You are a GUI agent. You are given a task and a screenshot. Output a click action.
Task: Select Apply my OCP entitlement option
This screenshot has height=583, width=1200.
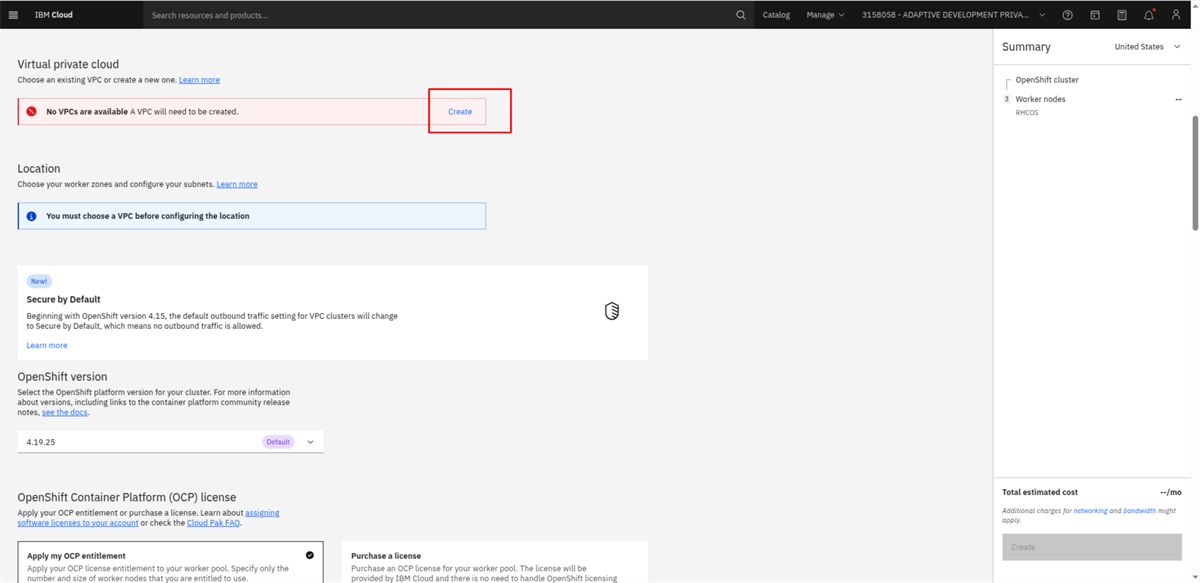click(170, 563)
